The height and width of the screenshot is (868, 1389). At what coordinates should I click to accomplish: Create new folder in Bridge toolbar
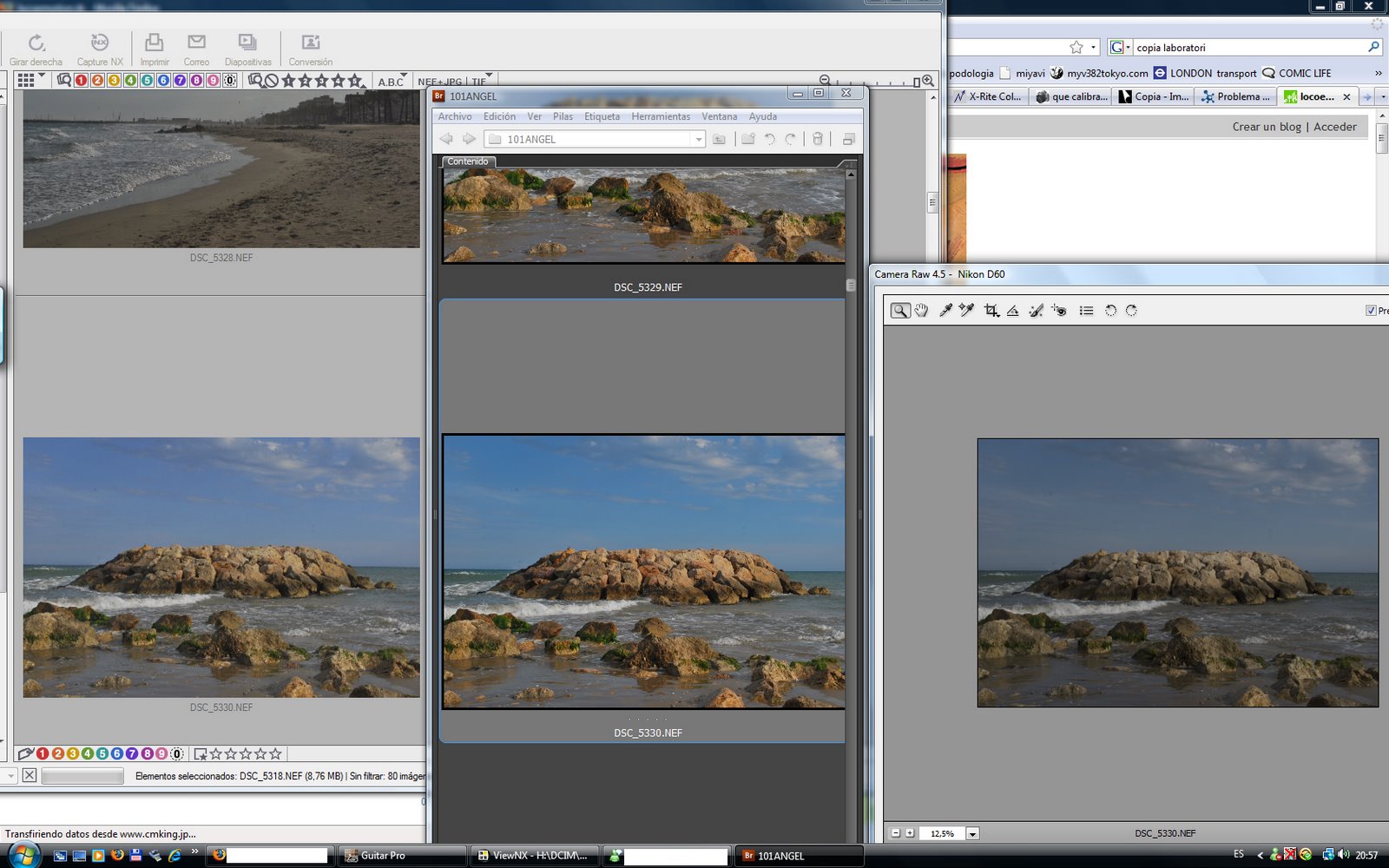tap(747, 139)
